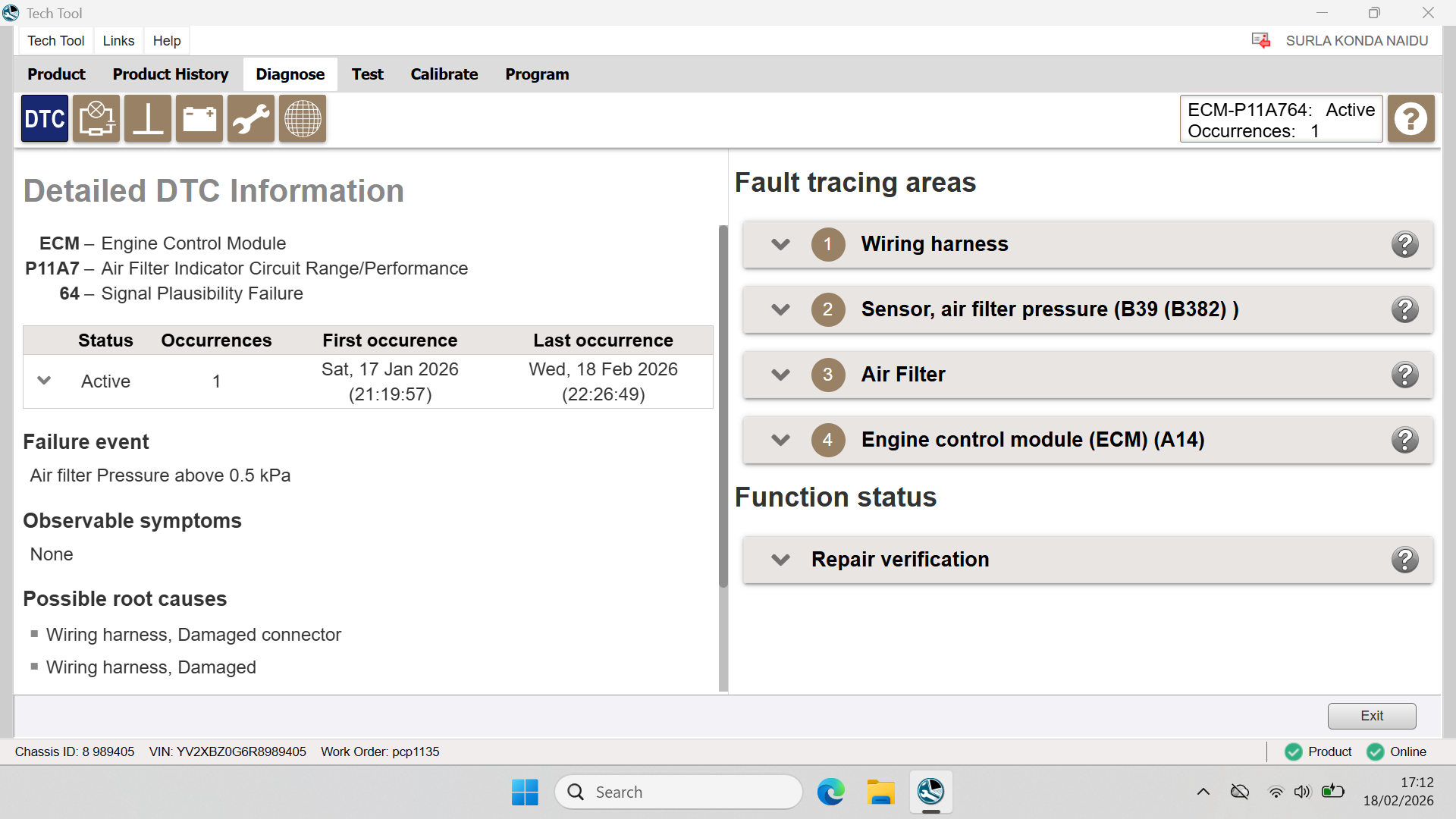Viewport: 1456px width, 819px height.
Task: Open the sensor values monitor icon
Action: [x=96, y=119]
